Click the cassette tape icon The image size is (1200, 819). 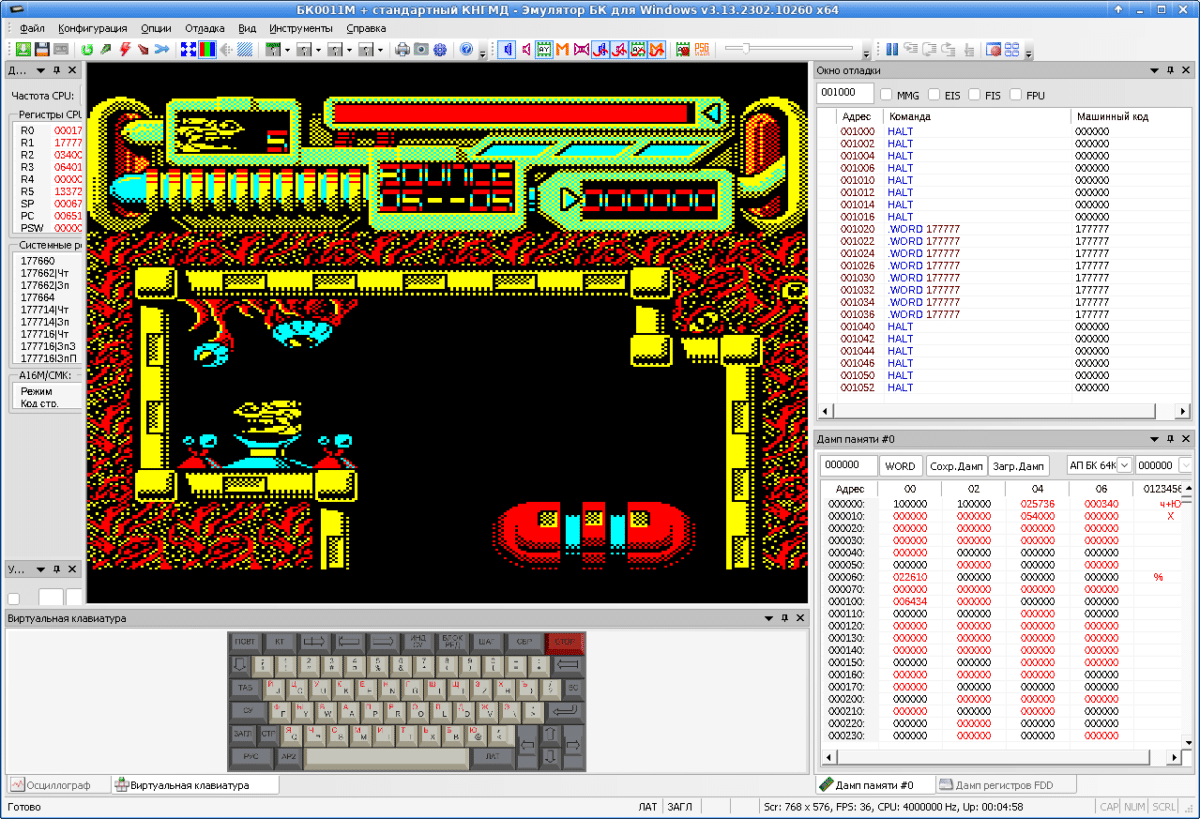[x=61, y=49]
